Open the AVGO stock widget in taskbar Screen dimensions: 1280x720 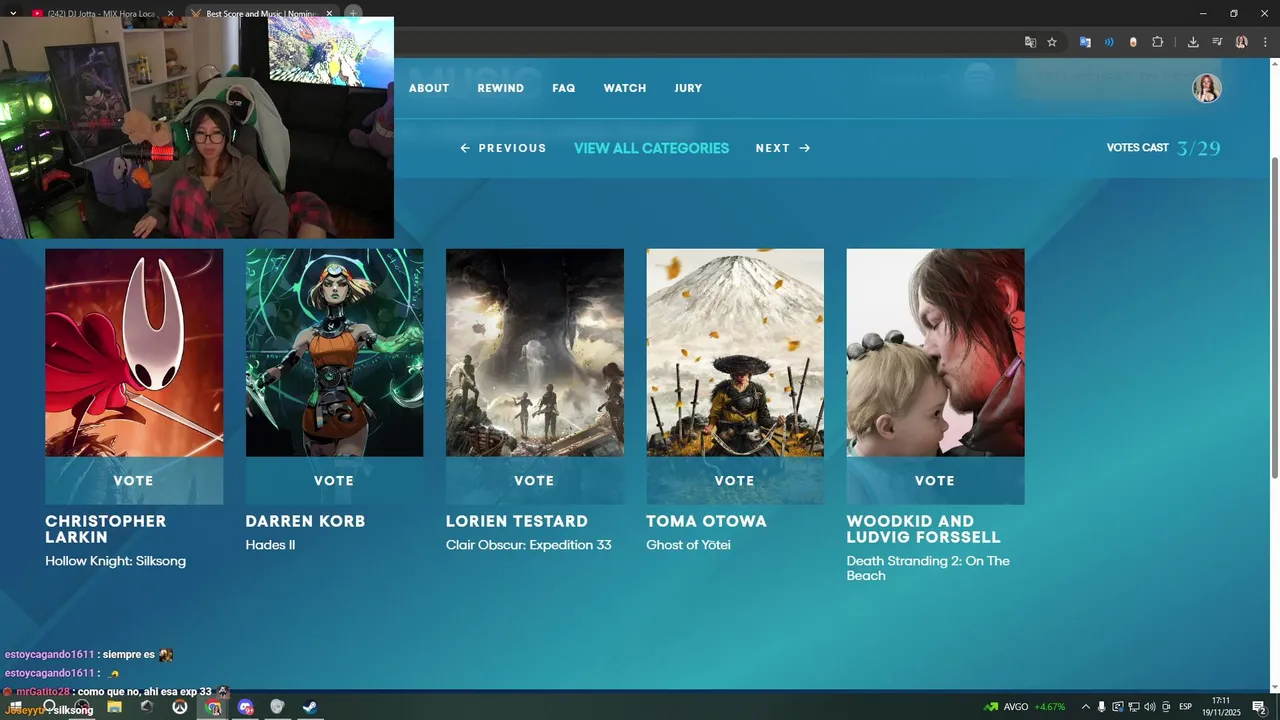1026,707
